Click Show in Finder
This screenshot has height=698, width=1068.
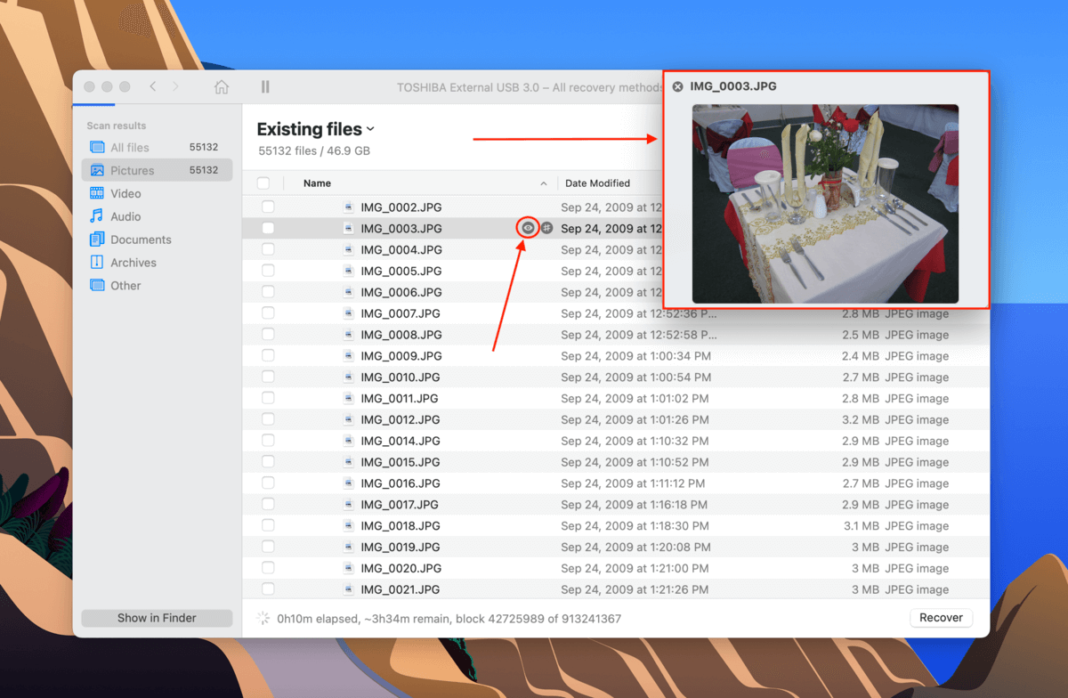pos(156,617)
